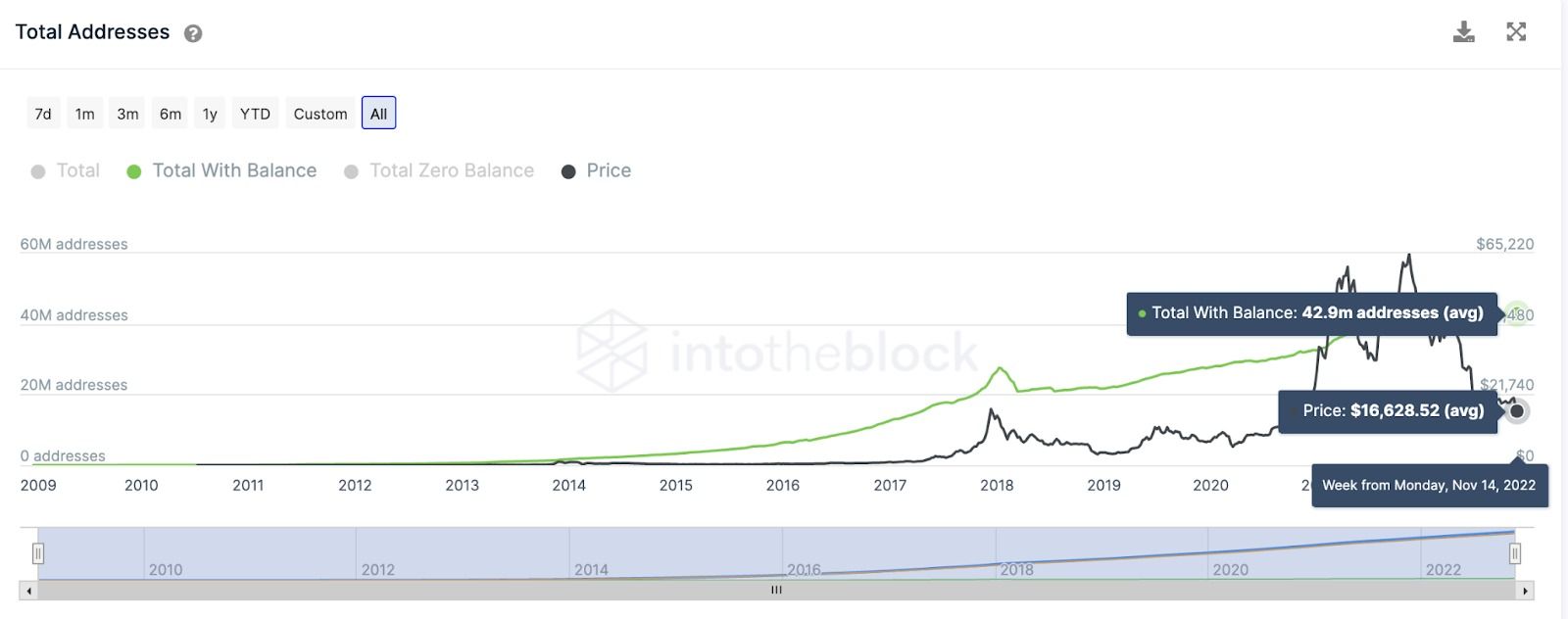Switch to YTD range
This screenshot has height=619, width=1568.
tap(256, 114)
